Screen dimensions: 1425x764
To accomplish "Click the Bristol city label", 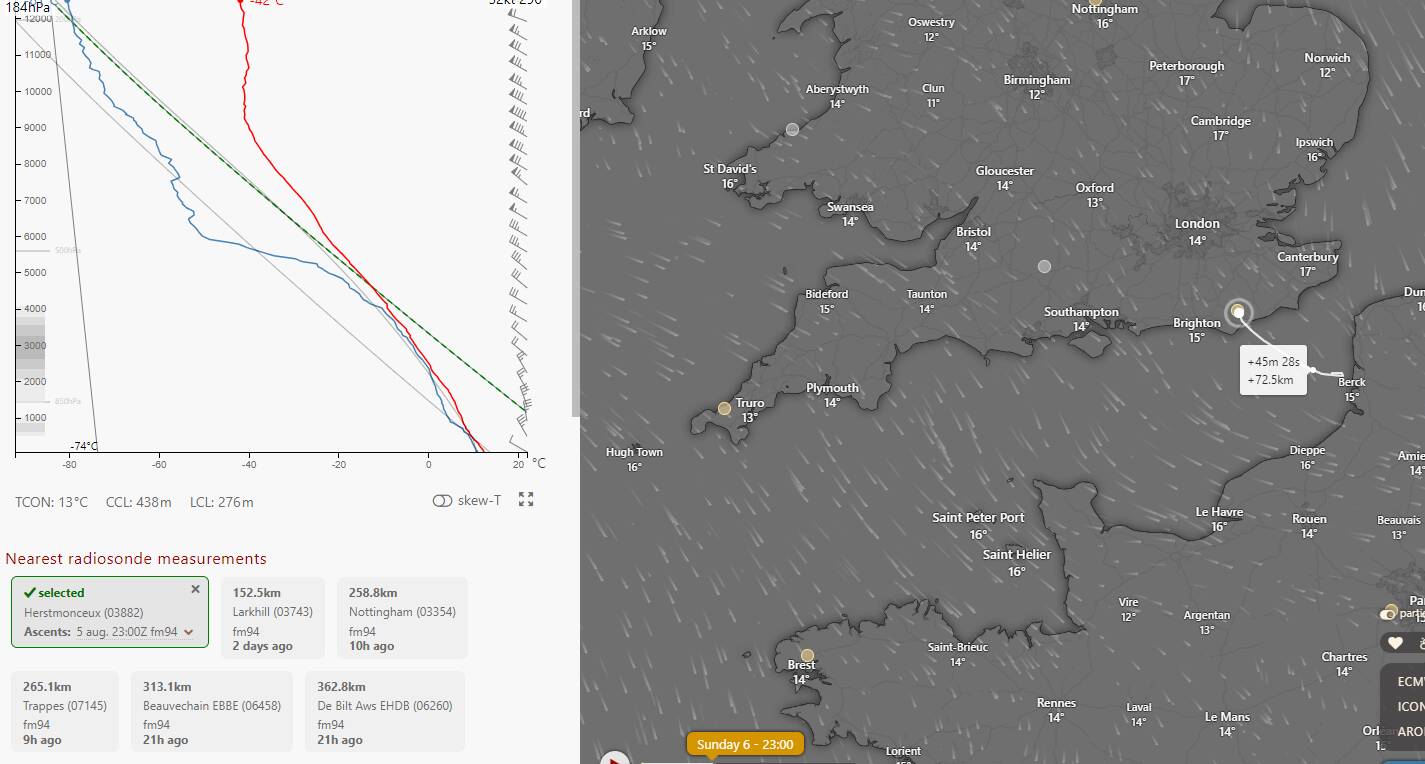I will pos(973,231).
